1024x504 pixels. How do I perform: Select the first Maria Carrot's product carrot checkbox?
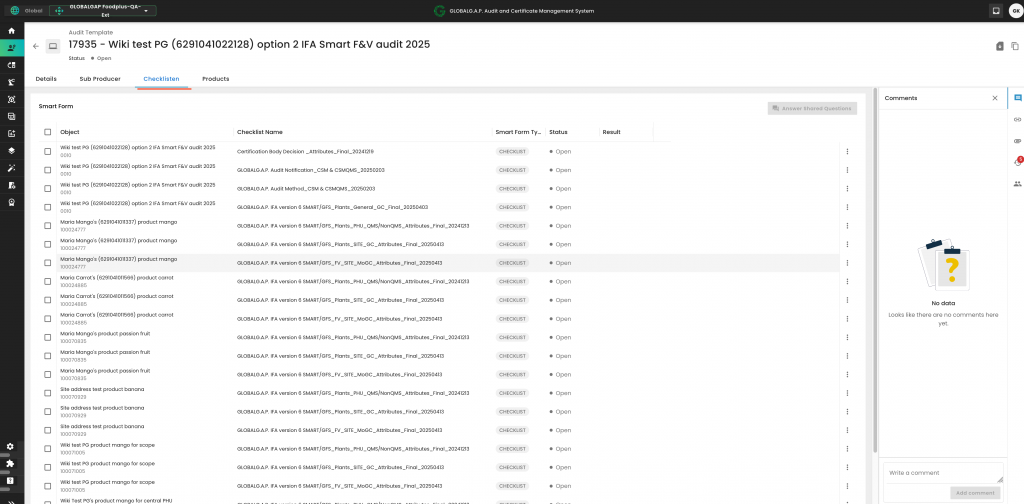tap(47, 280)
